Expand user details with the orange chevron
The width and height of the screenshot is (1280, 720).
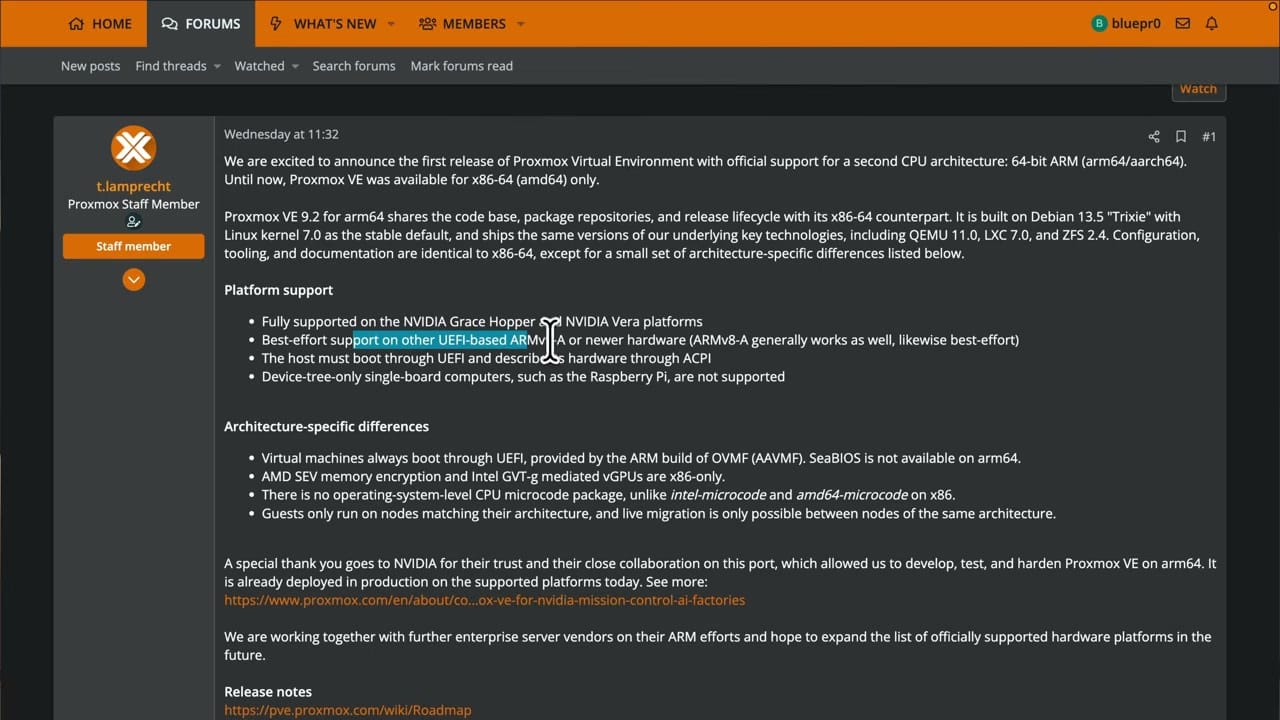[133, 280]
